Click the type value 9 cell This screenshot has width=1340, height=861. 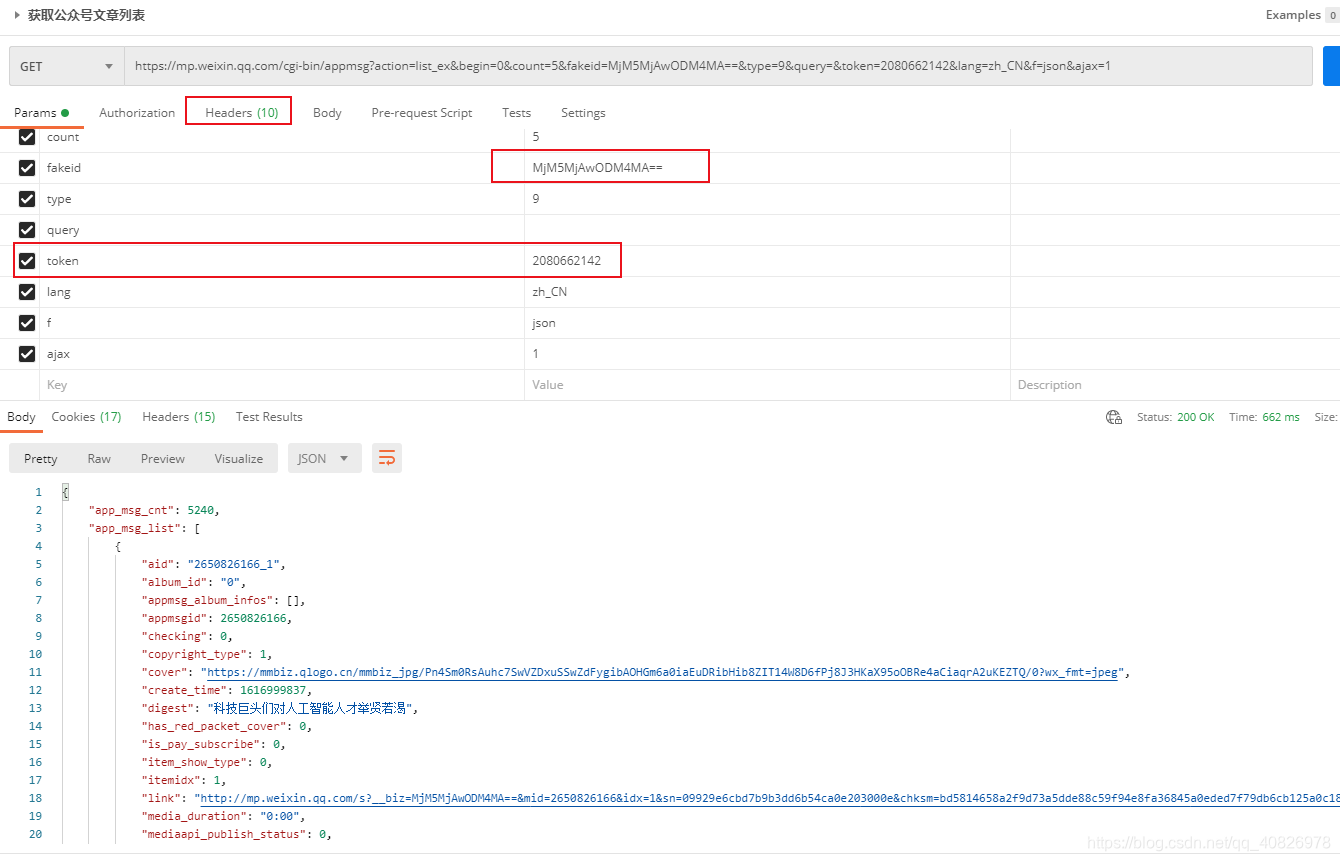(x=767, y=199)
